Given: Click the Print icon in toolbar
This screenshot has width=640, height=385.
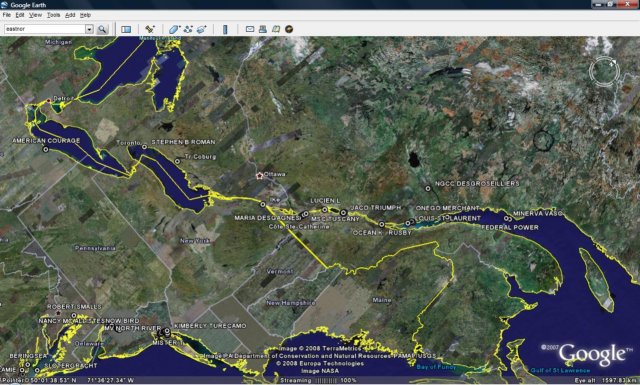Looking at the screenshot, I should click(x=263, y=29).
